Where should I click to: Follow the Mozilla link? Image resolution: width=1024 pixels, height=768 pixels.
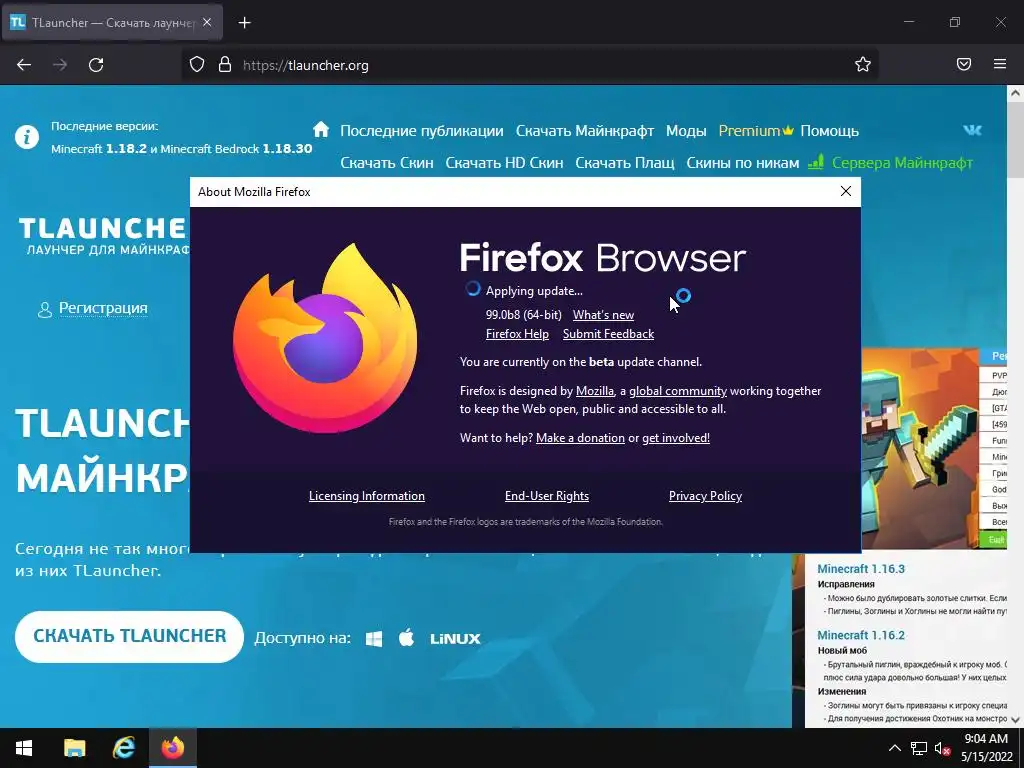click(594, 391)
